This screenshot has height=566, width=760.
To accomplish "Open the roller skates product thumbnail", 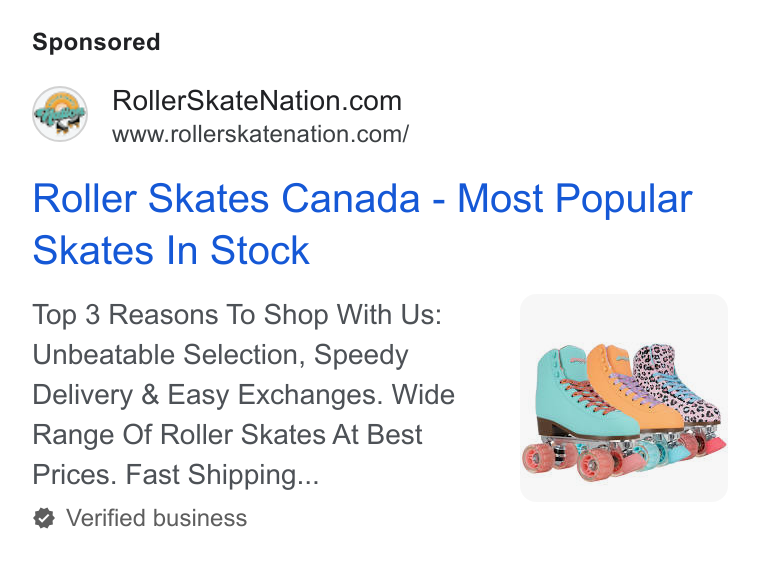I will point(624,398).
